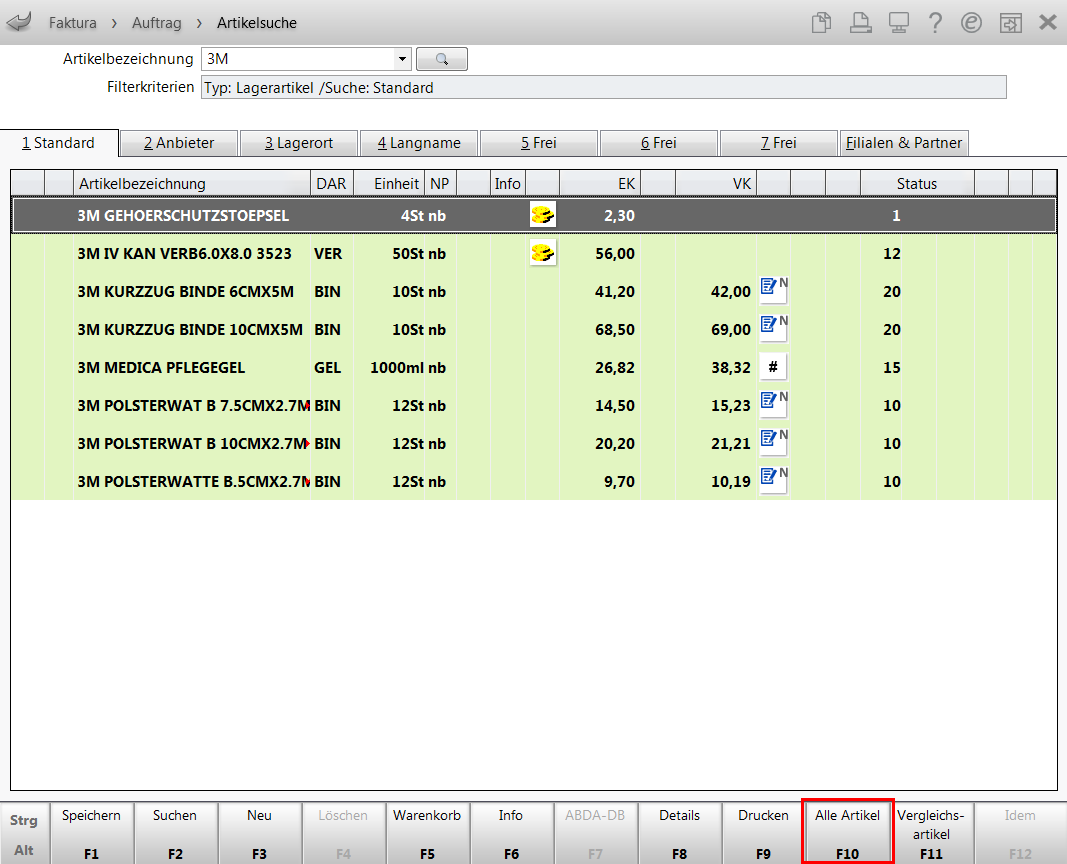Open Warenkorb with F5 button
This screenshot has height=864, width=1067.
[x=427, y=834]
